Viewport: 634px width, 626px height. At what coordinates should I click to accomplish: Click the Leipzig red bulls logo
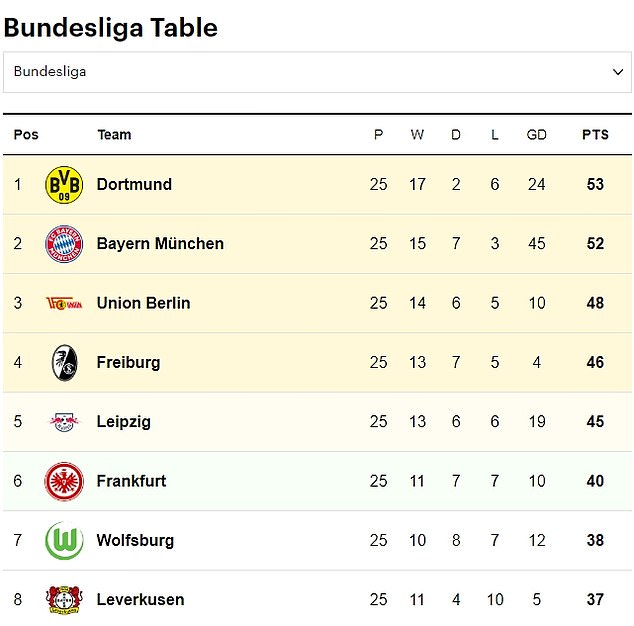pyautogui.click(x=64, y=422)
